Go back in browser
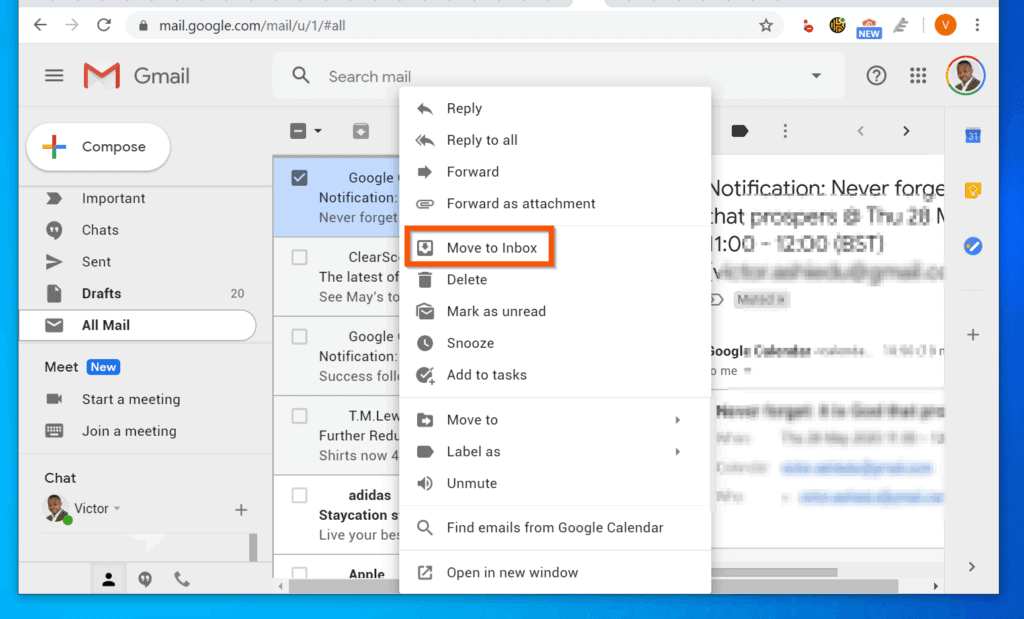Viewport: 1024px width, 619px height. pos(40,25)
